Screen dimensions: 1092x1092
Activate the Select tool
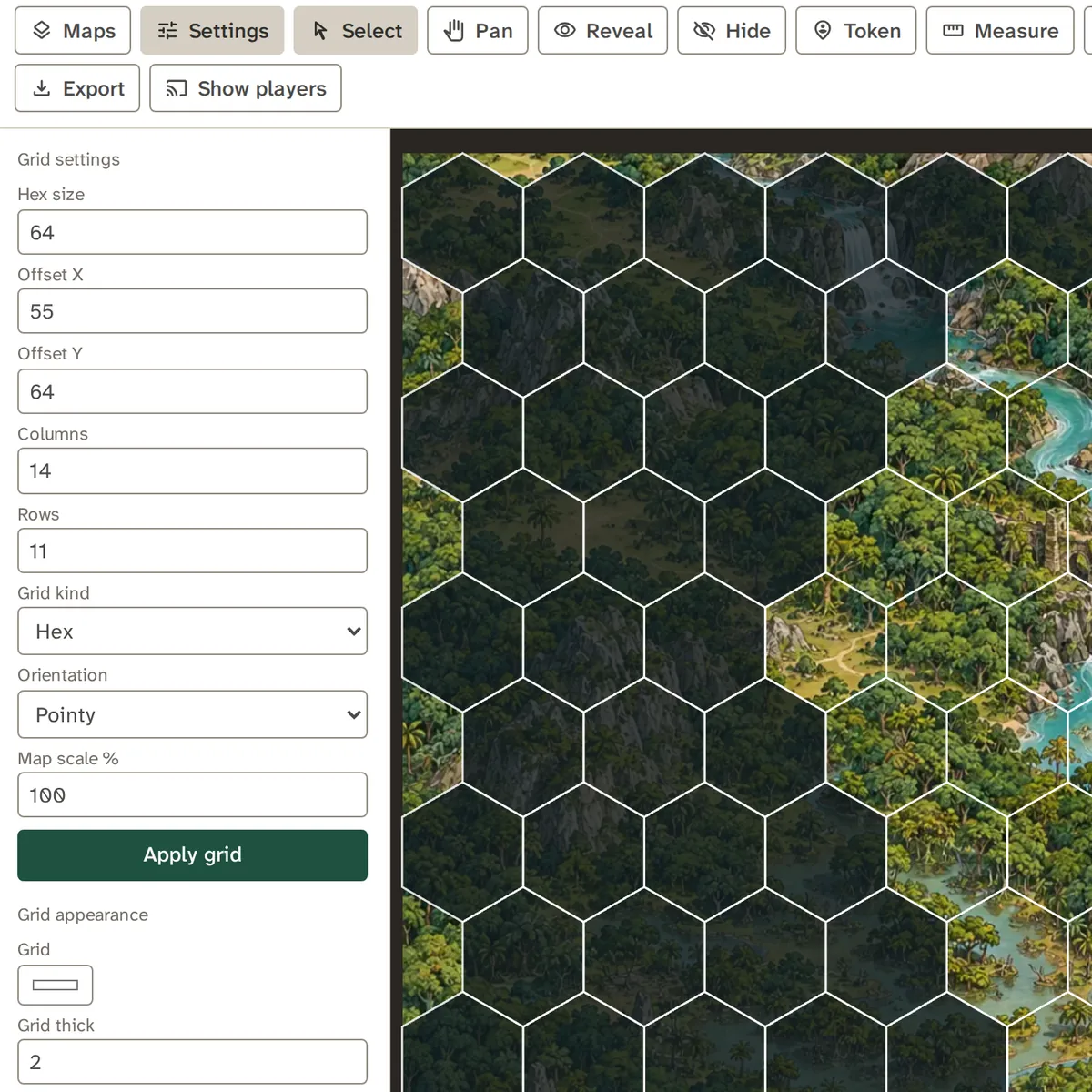[356, 31]
